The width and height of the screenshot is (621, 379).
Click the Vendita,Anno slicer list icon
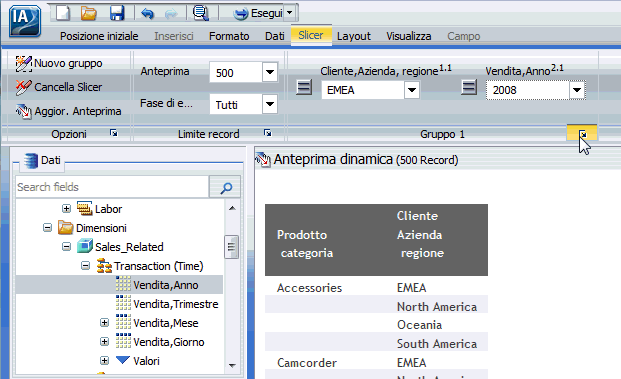coord(469,87)
